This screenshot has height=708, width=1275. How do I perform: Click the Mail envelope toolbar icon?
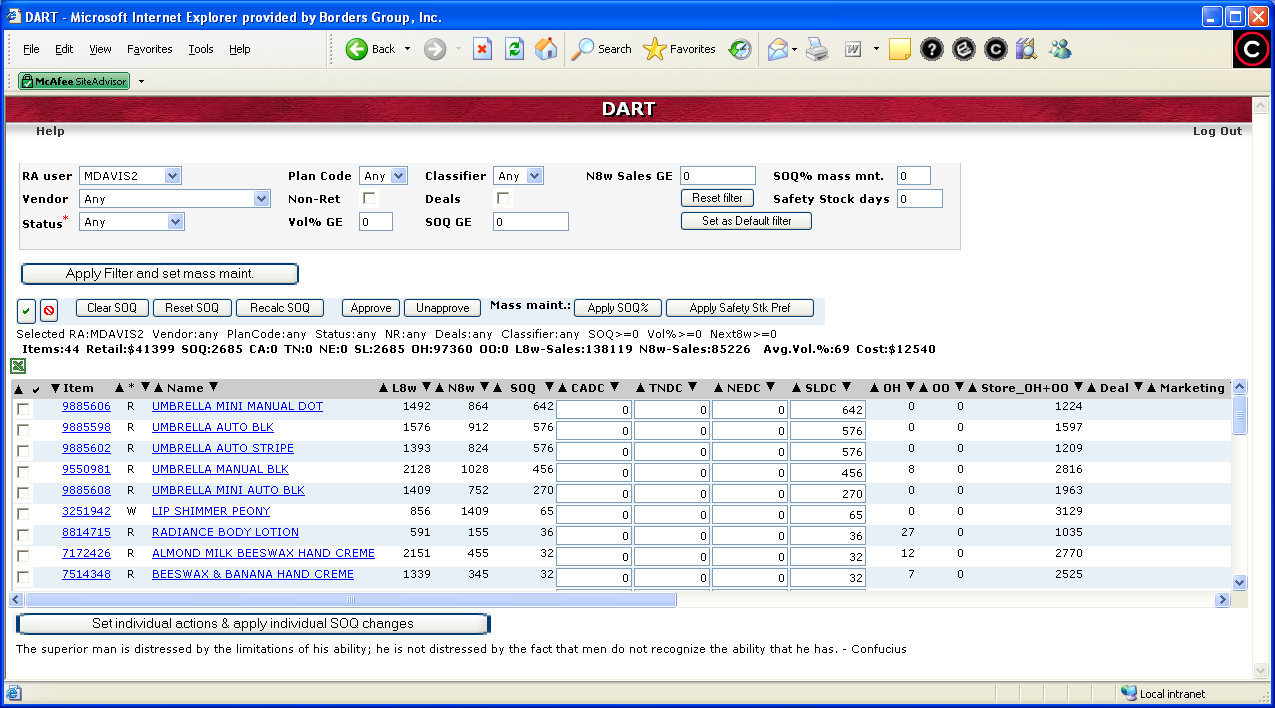pos(777,49)
